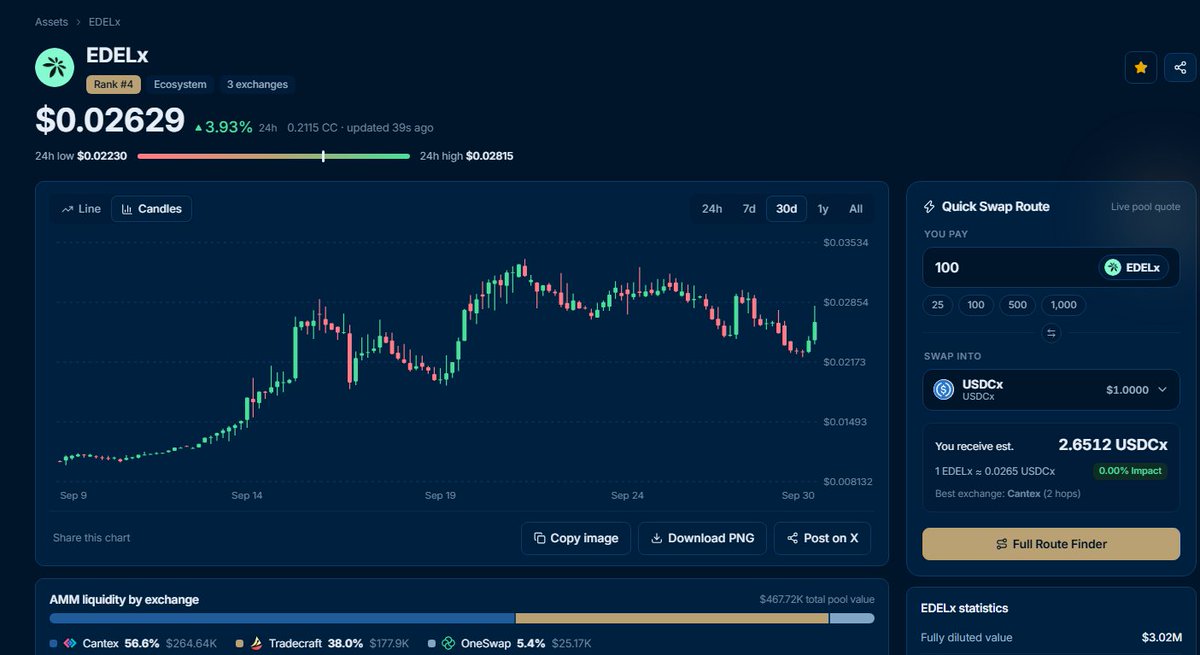Screen dimensions: 1200x655
Task: Click the 3 exchanges tag
Action: tap(257, 85)
